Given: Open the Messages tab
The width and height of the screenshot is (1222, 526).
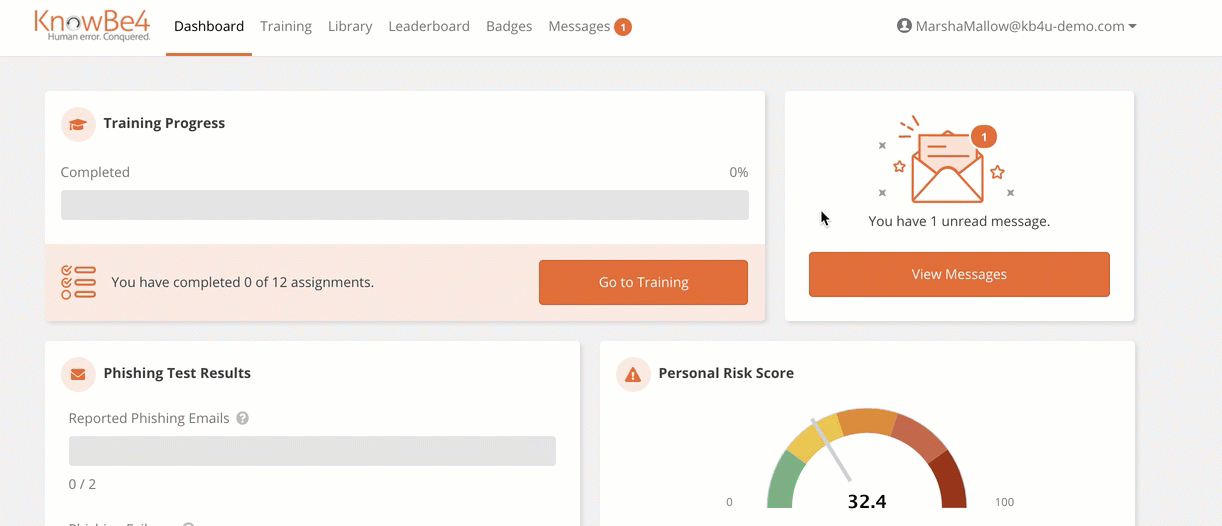Looking at the screenshot, I should [x=579, y=27].
